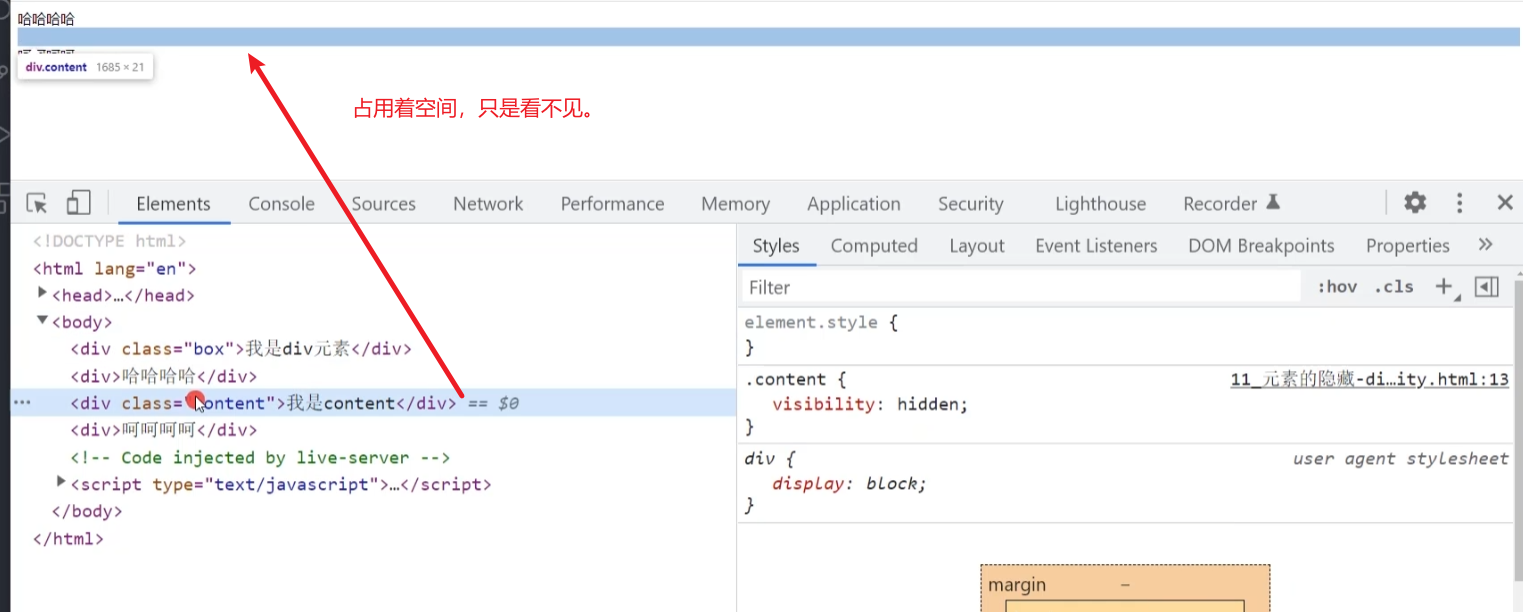Toggle the device toolbar icon
Viewport: 1523px width, 612px height.
pyautogui.click(x=78, y=203)
